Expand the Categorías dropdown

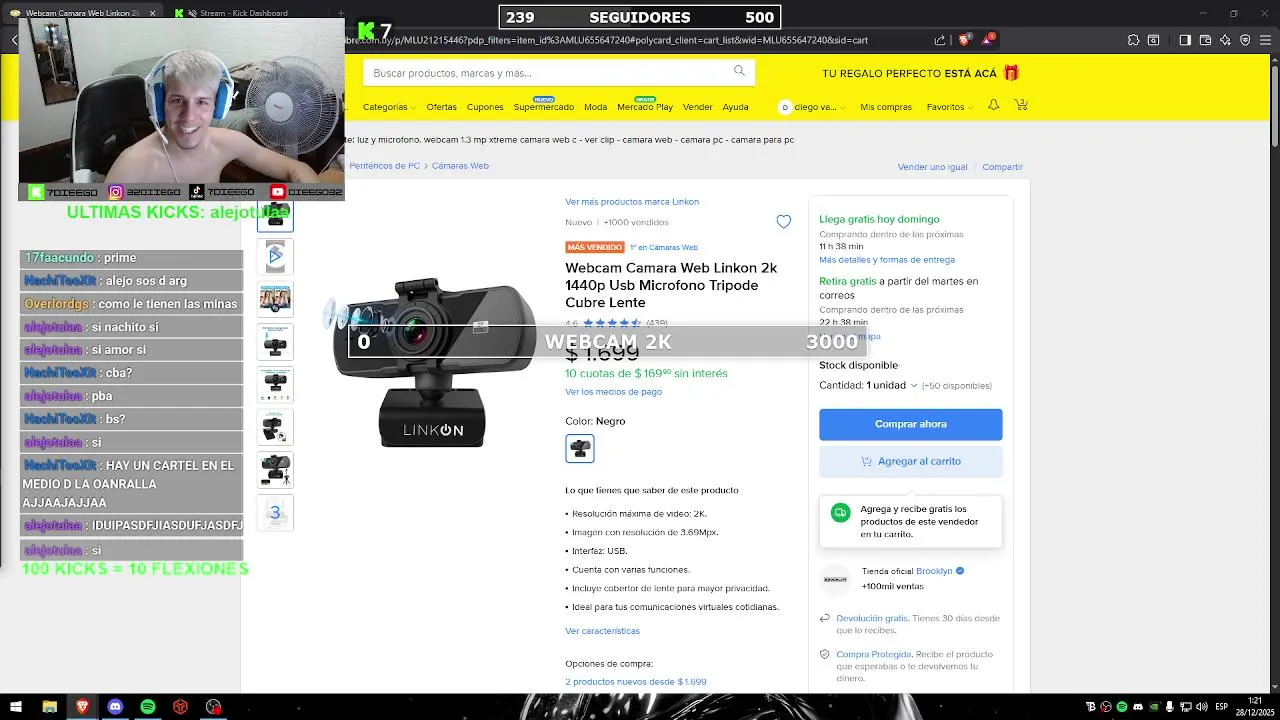[x=388, y=106]
